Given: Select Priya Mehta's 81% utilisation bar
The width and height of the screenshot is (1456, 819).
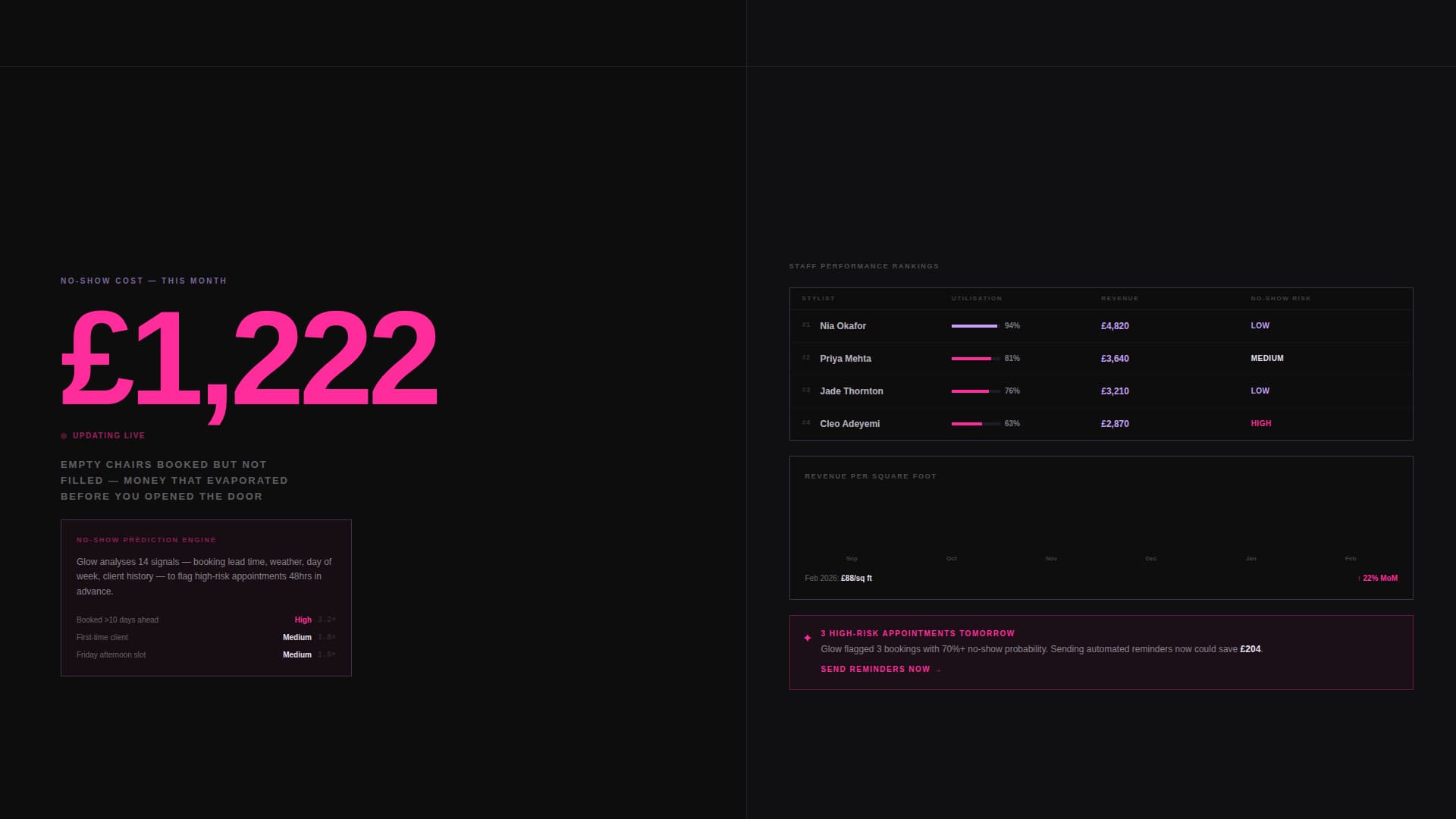Looking at the screenshot, I should [x=975, y=359].
